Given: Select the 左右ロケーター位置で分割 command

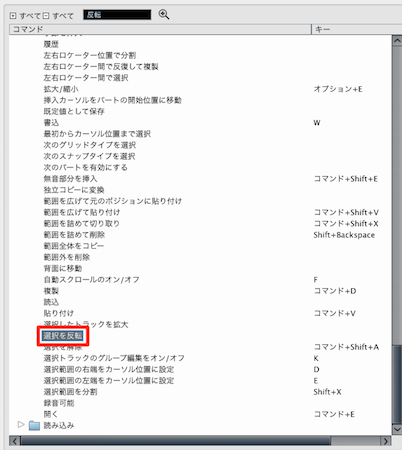Looking at the screenshot, I should 90,55.
